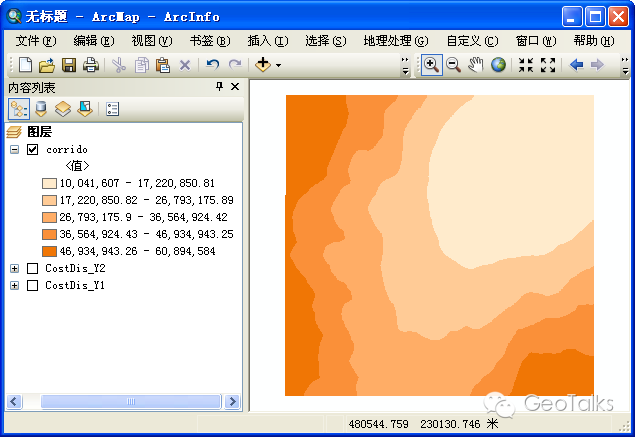Uncheck the corrido layer
Image resolution: width=635 pixels, height=437 pixels.
(32, 150)
